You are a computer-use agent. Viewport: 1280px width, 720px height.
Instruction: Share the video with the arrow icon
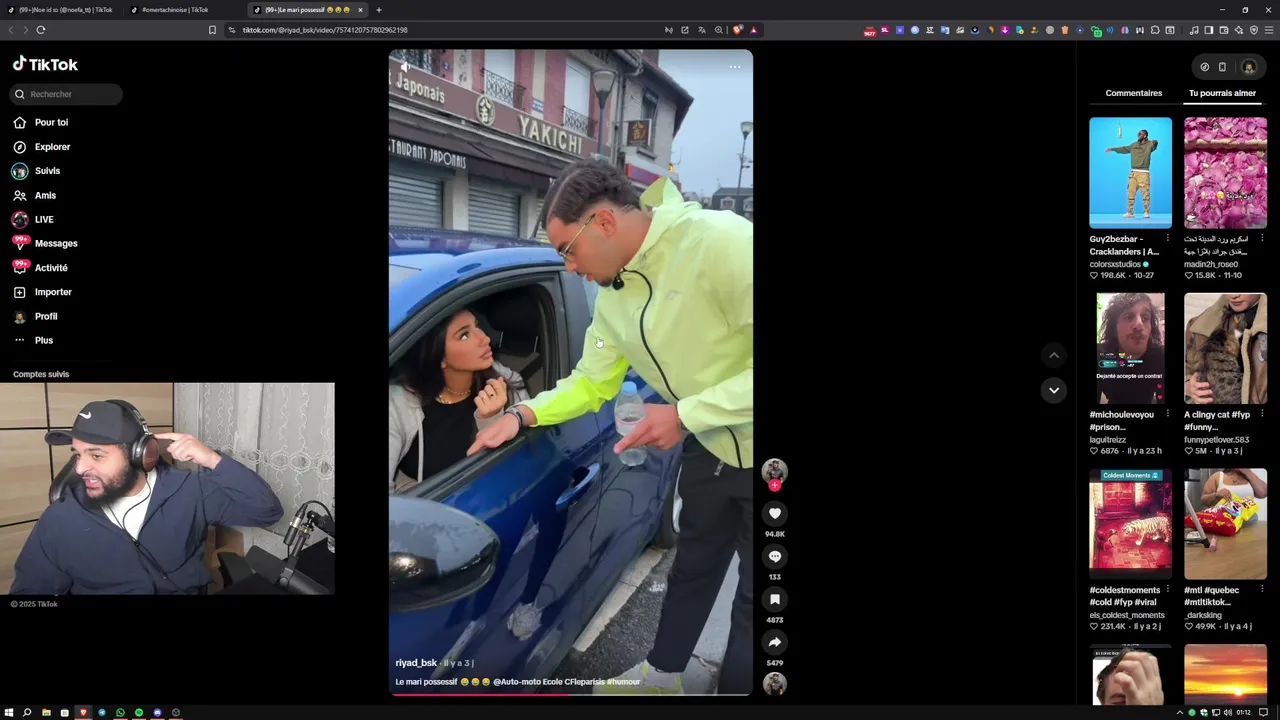(774, 642)
